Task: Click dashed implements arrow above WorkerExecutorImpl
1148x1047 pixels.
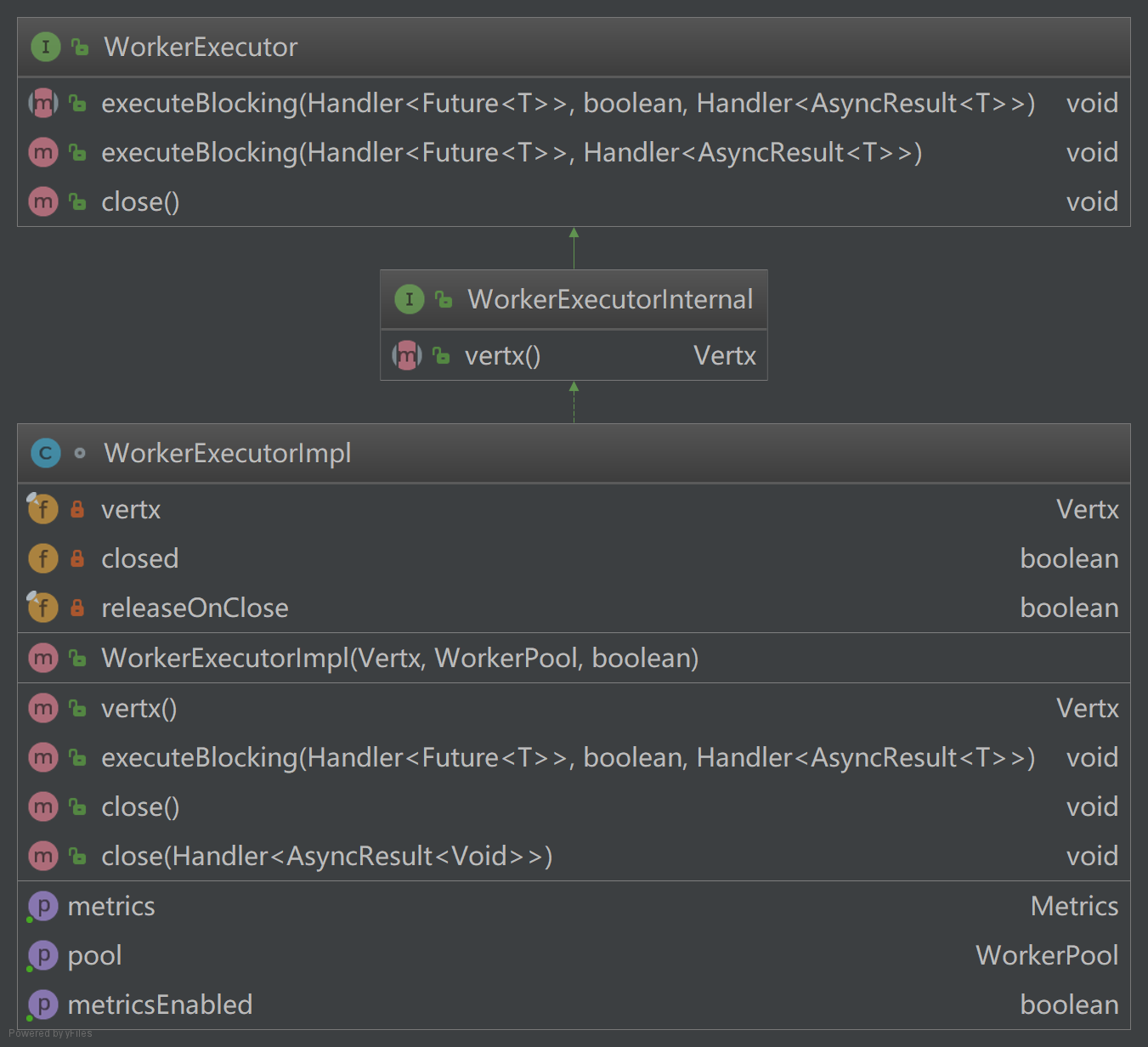Action: [574, 402]
